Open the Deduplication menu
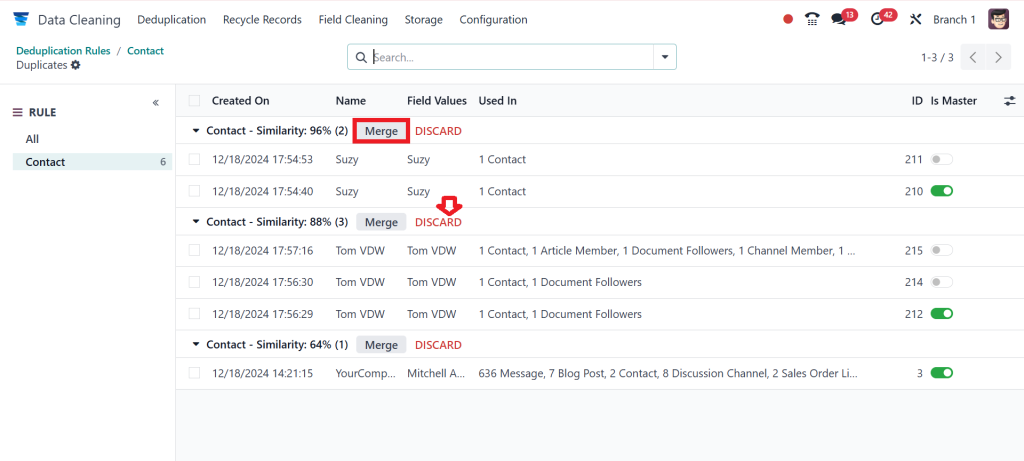The height and width of the screenshot is (461, 1024). (x=172, y=20)
